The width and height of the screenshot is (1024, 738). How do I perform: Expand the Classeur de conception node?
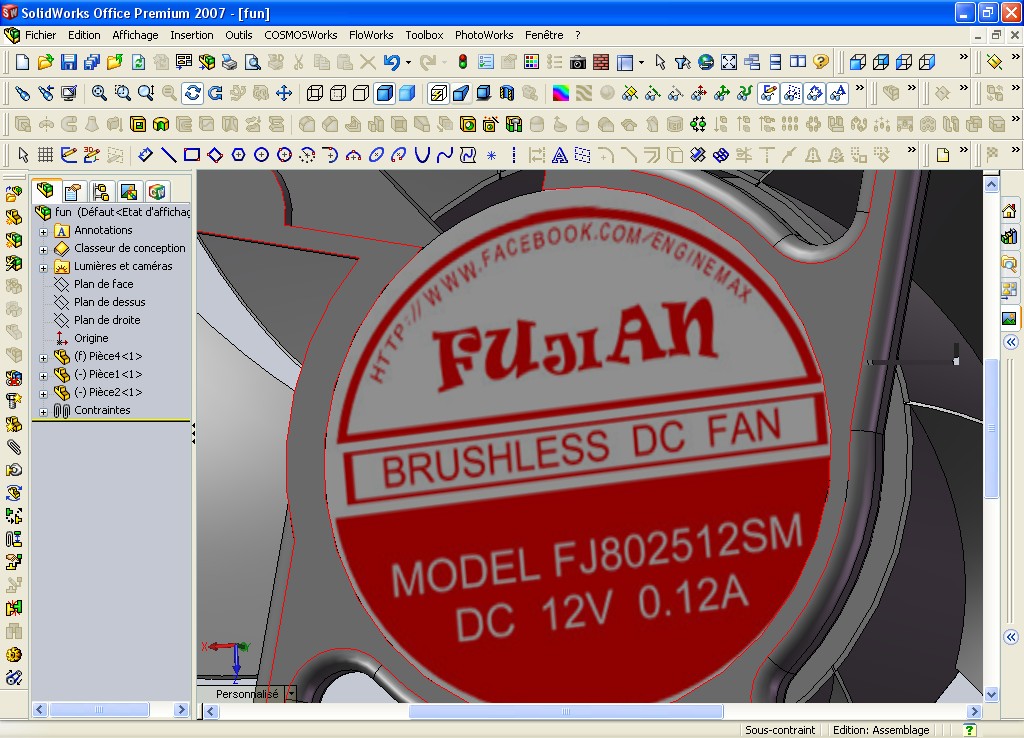click(x=43, y=250)
